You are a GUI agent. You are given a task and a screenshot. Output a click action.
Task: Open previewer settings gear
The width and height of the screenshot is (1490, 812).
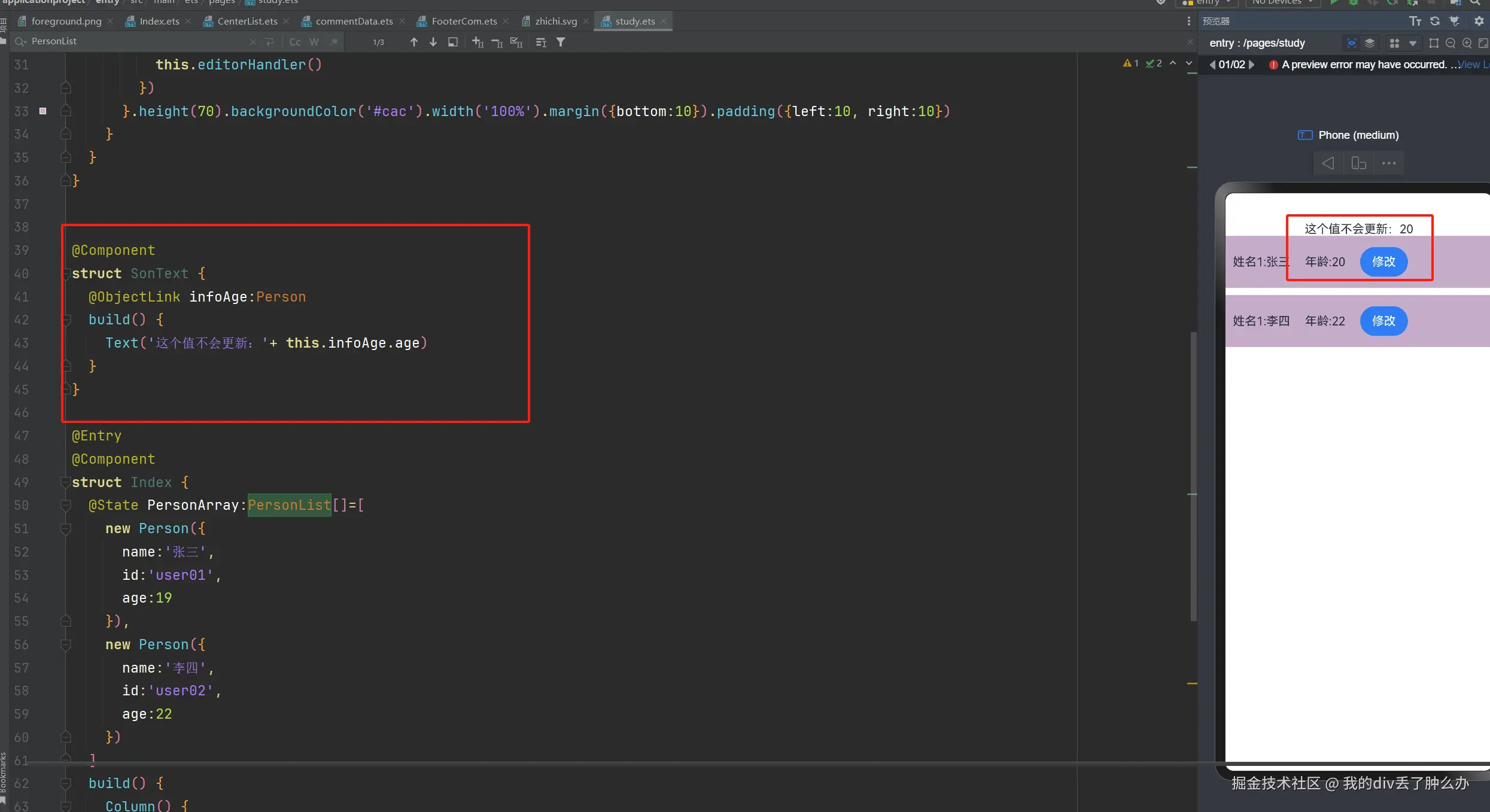[1479, 21]
